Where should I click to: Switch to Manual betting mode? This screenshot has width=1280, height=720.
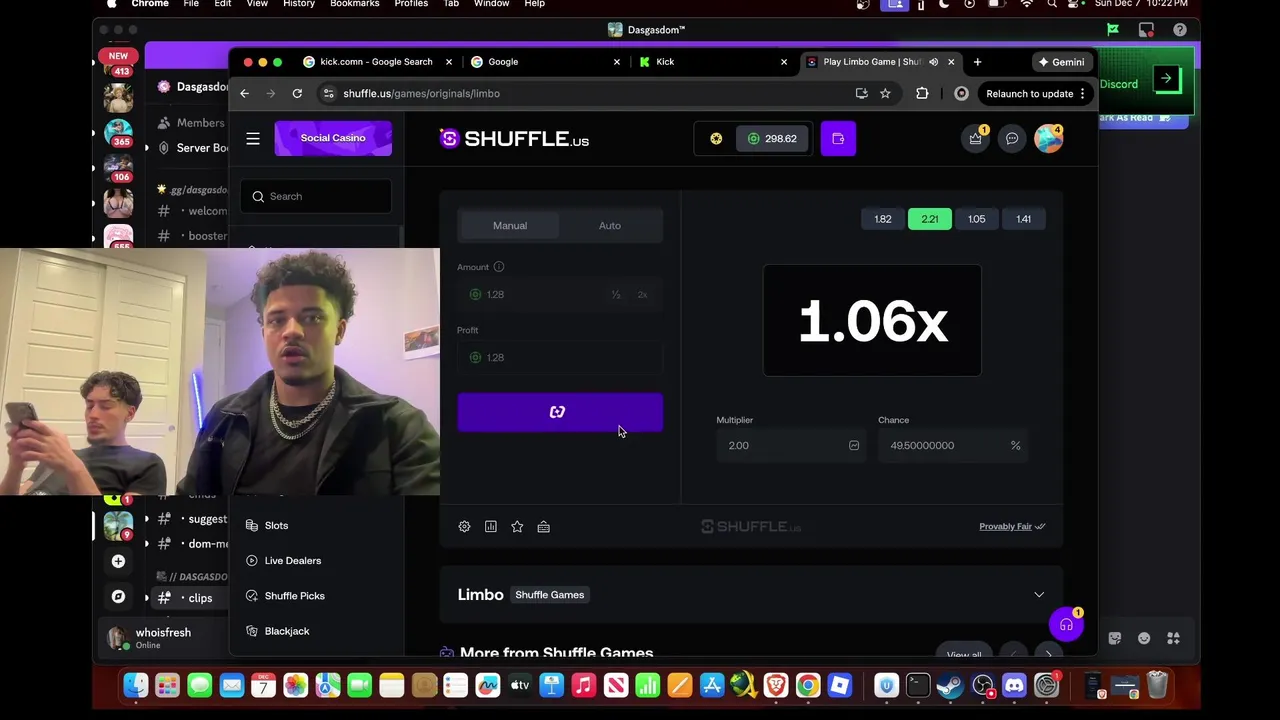pos(510,225)
